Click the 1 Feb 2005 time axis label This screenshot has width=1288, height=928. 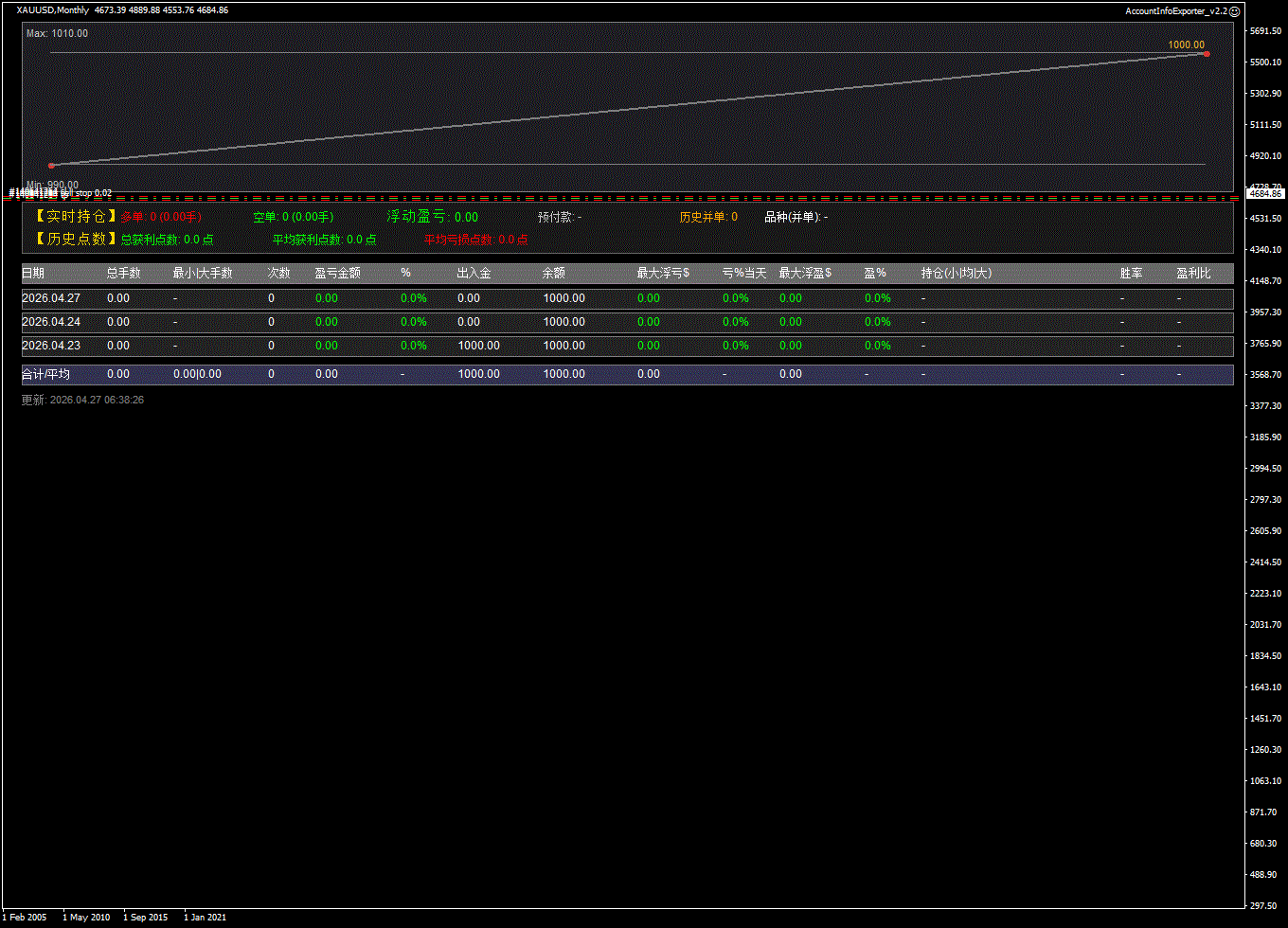(25, 918)
